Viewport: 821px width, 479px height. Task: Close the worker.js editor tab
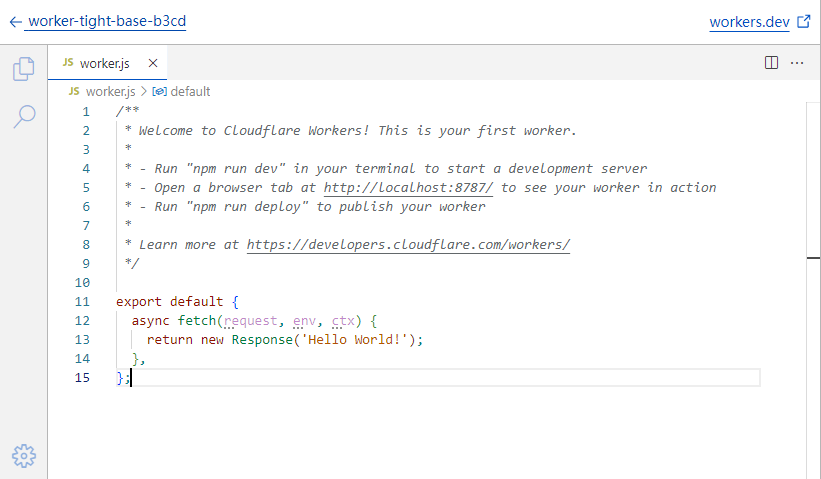[153, 63]
